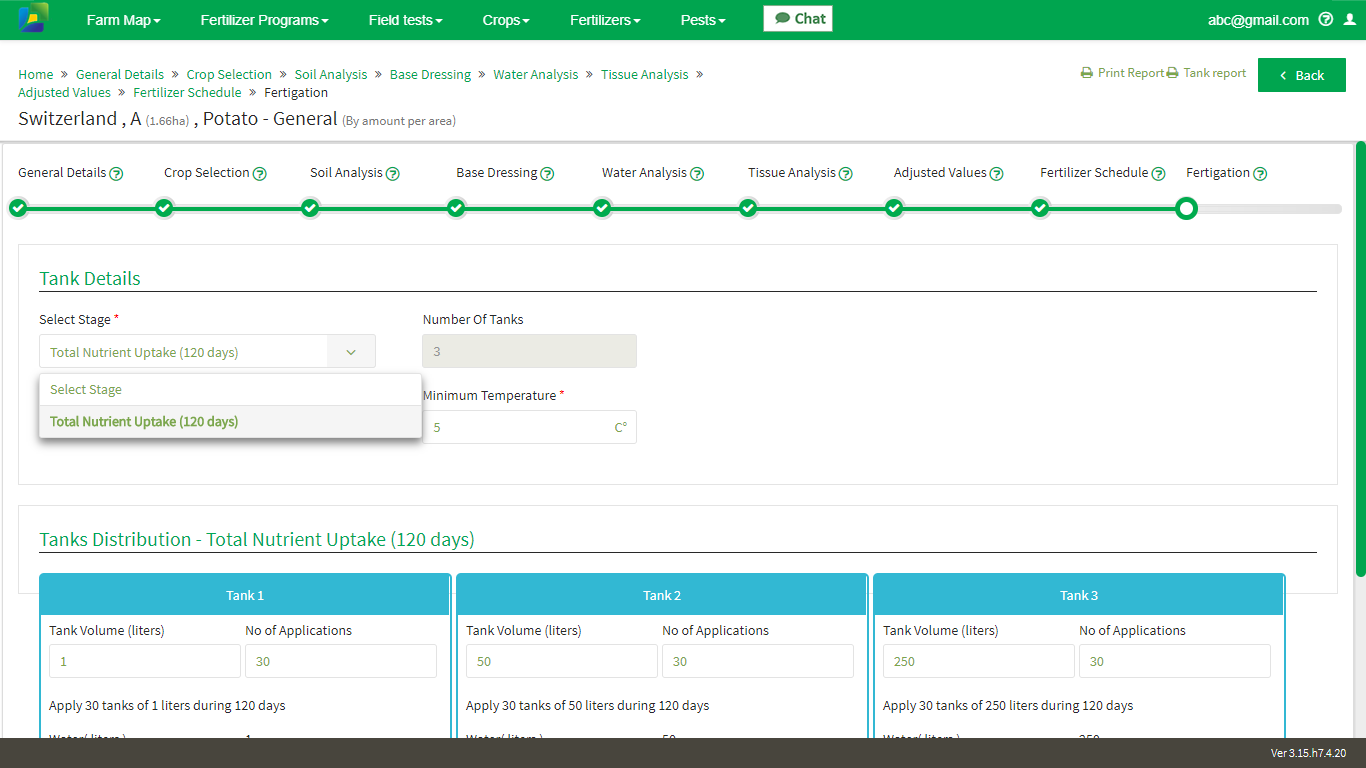Choose Total Nutrient Uptake (120 days) option
The image size is (1366, 768).
230,421
